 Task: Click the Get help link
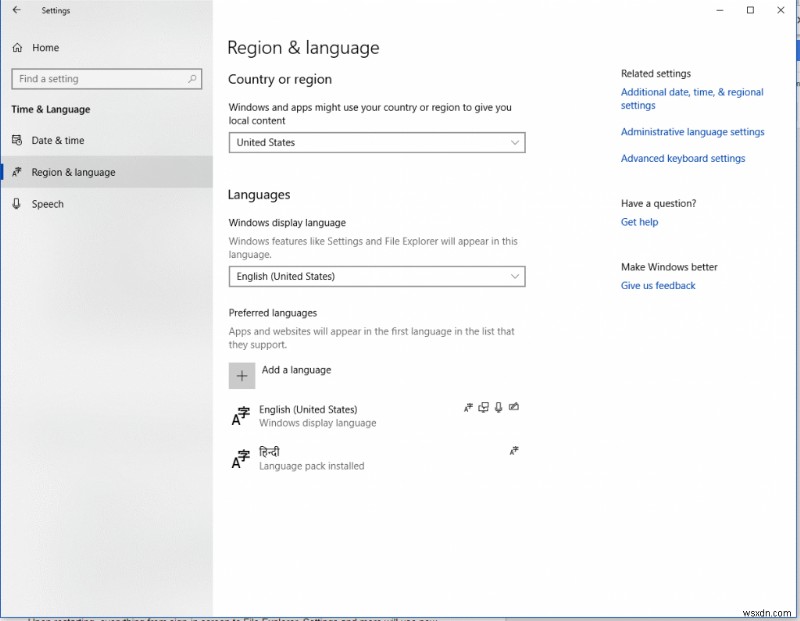[x=639, y=222]
